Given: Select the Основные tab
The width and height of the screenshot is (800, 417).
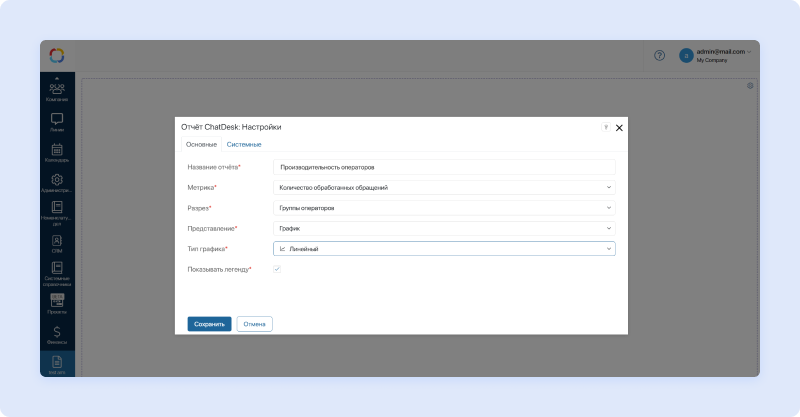Looking at the screenshot, I should (201, 145).
